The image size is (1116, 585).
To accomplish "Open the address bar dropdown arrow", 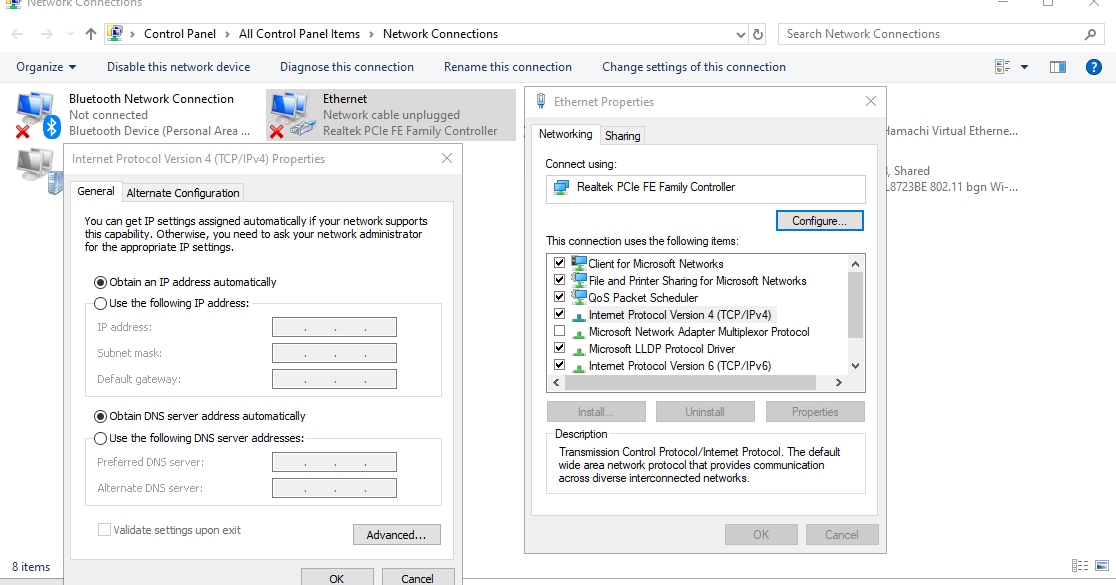I will pos(740,33).
